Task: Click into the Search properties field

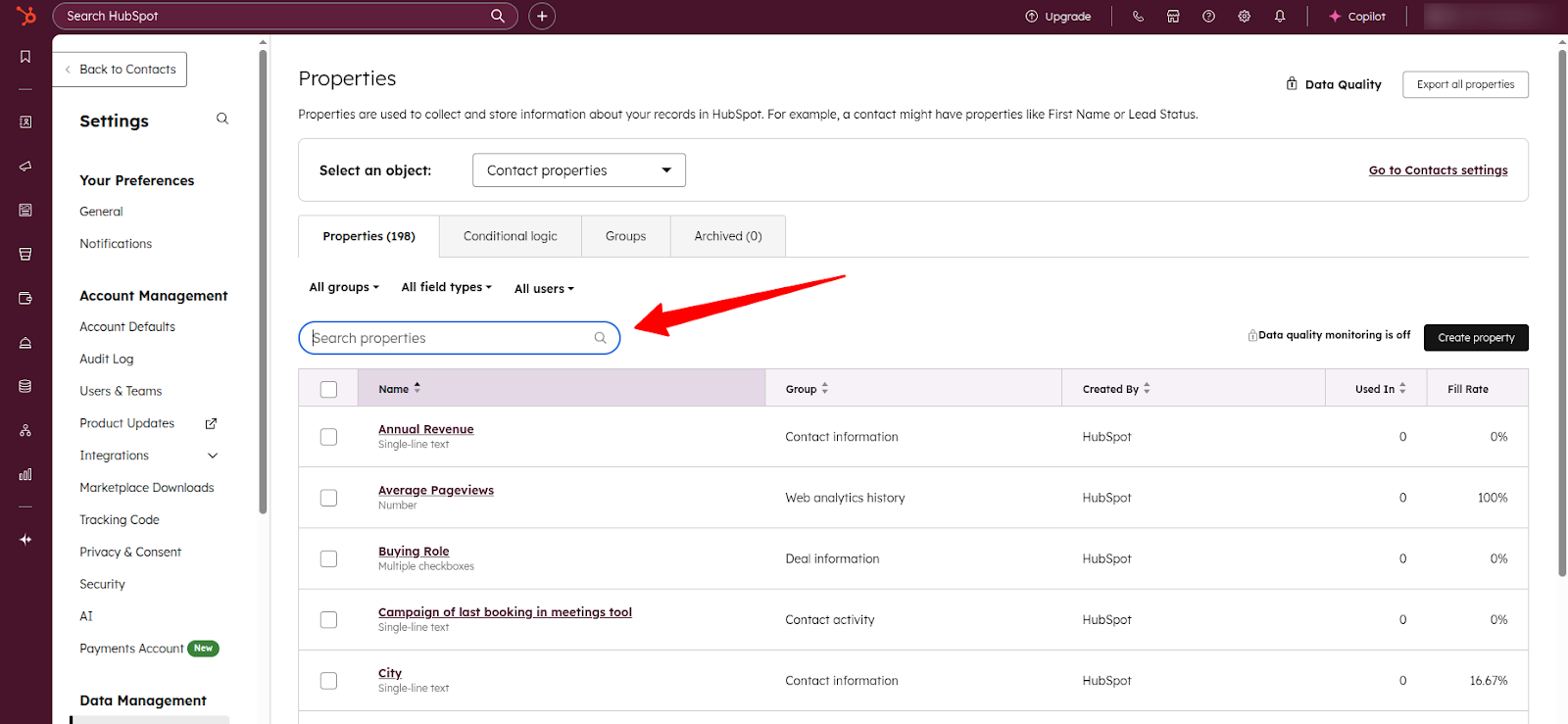Action: [460, 338]
